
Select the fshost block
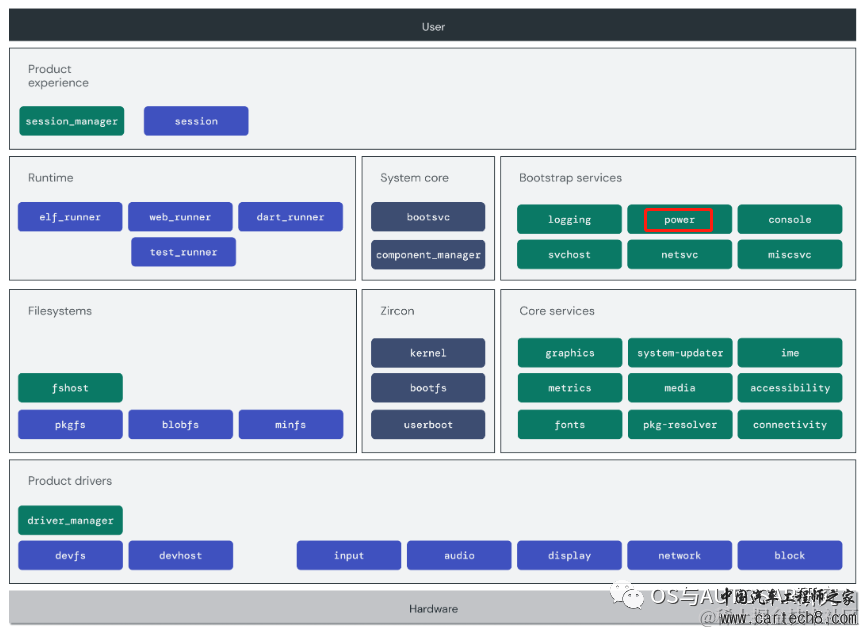tap(70, 388)
